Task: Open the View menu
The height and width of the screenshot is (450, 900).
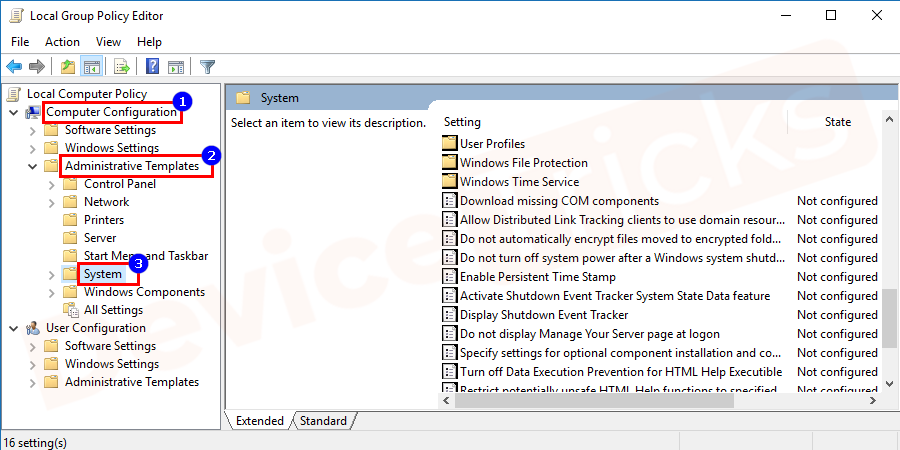Action: (x=108, y=42)
